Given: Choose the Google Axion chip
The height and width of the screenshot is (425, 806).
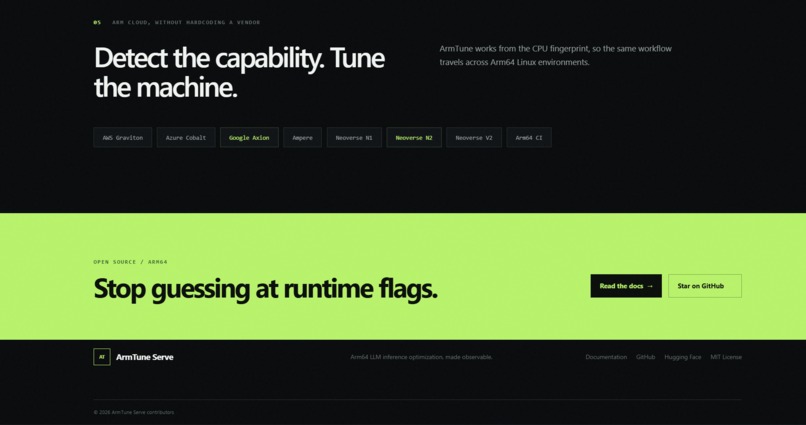Looking at the screenshot, I should (249, 138).
